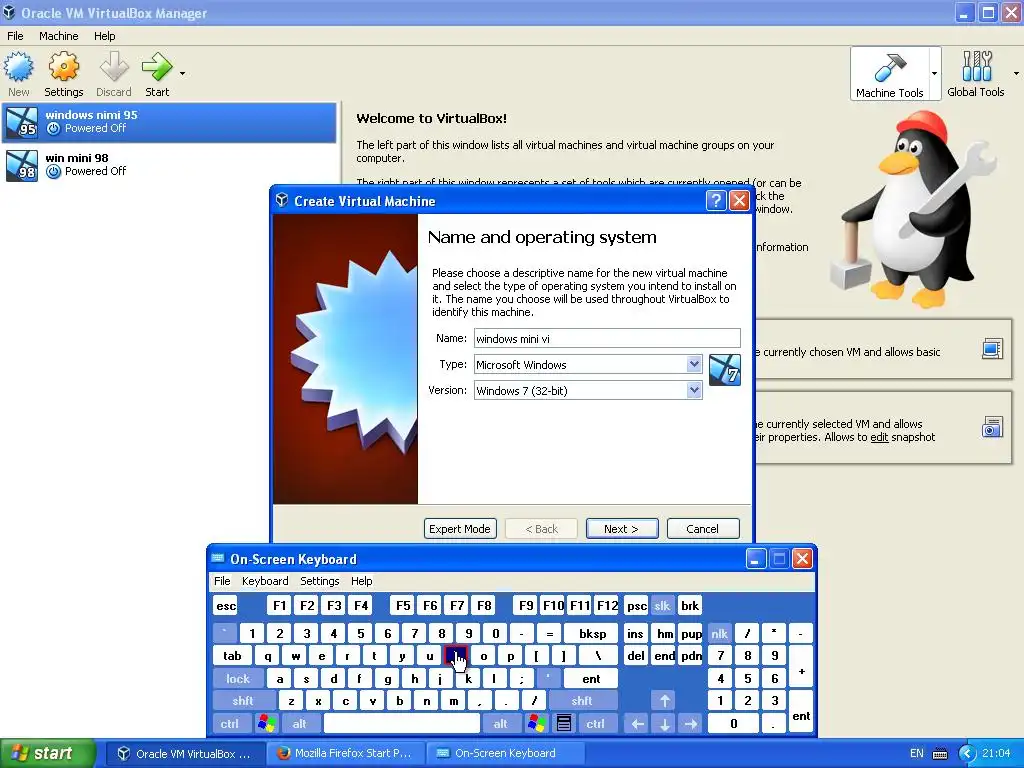
Task: Open File menu in On-Screen Keyboard
Action: [x=222, y=581]
